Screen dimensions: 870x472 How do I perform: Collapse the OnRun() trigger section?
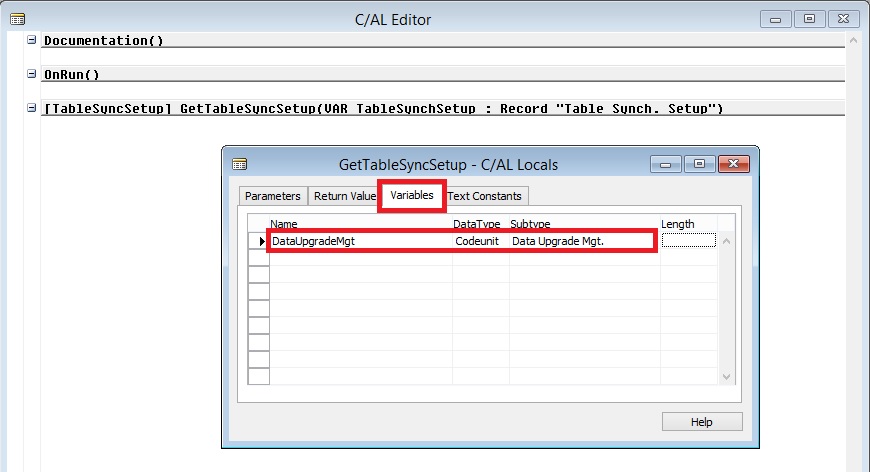[x=32, y=74]
